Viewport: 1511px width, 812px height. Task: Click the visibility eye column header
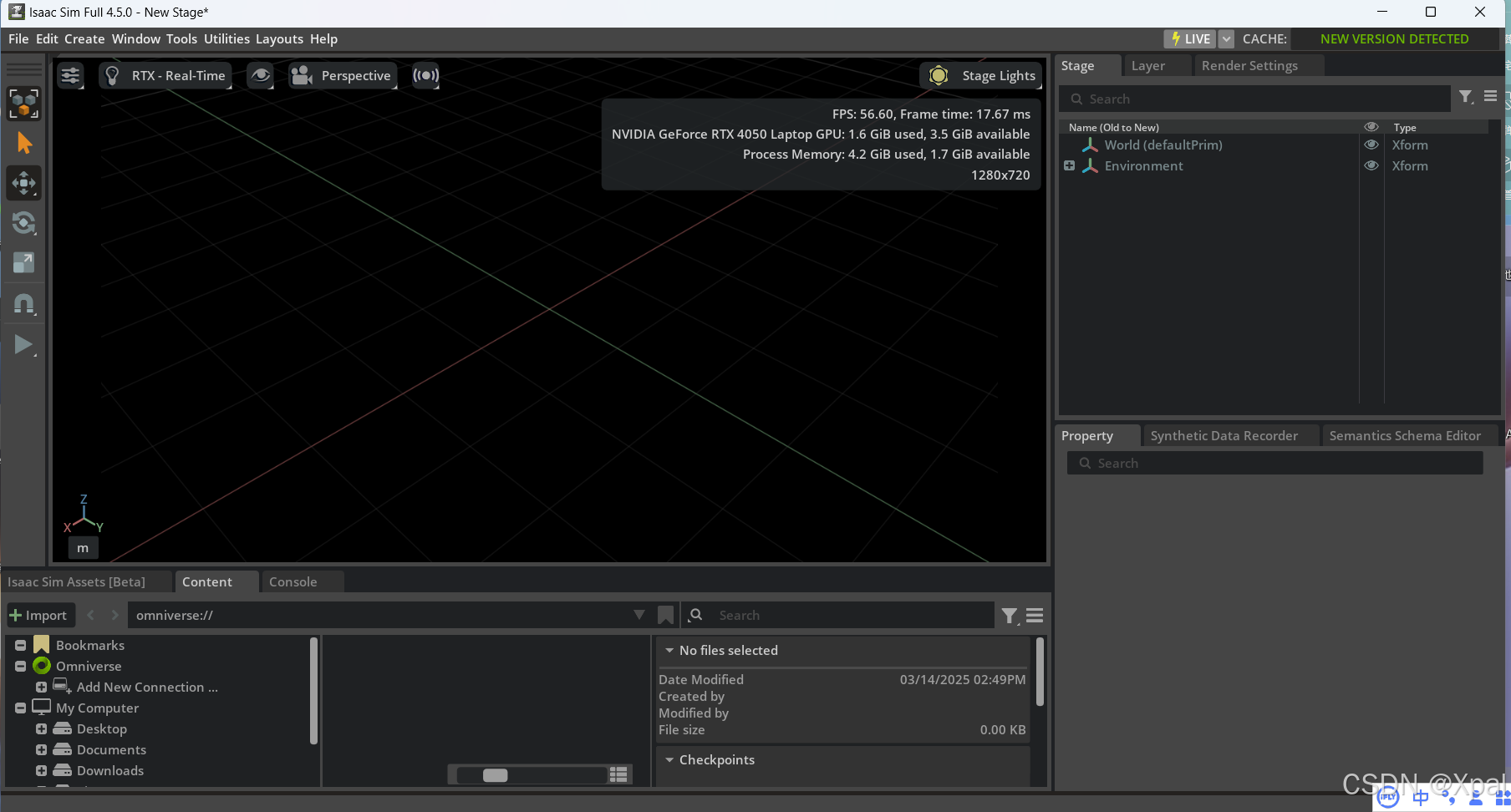pyautogui.click(x=1371, y=127)
